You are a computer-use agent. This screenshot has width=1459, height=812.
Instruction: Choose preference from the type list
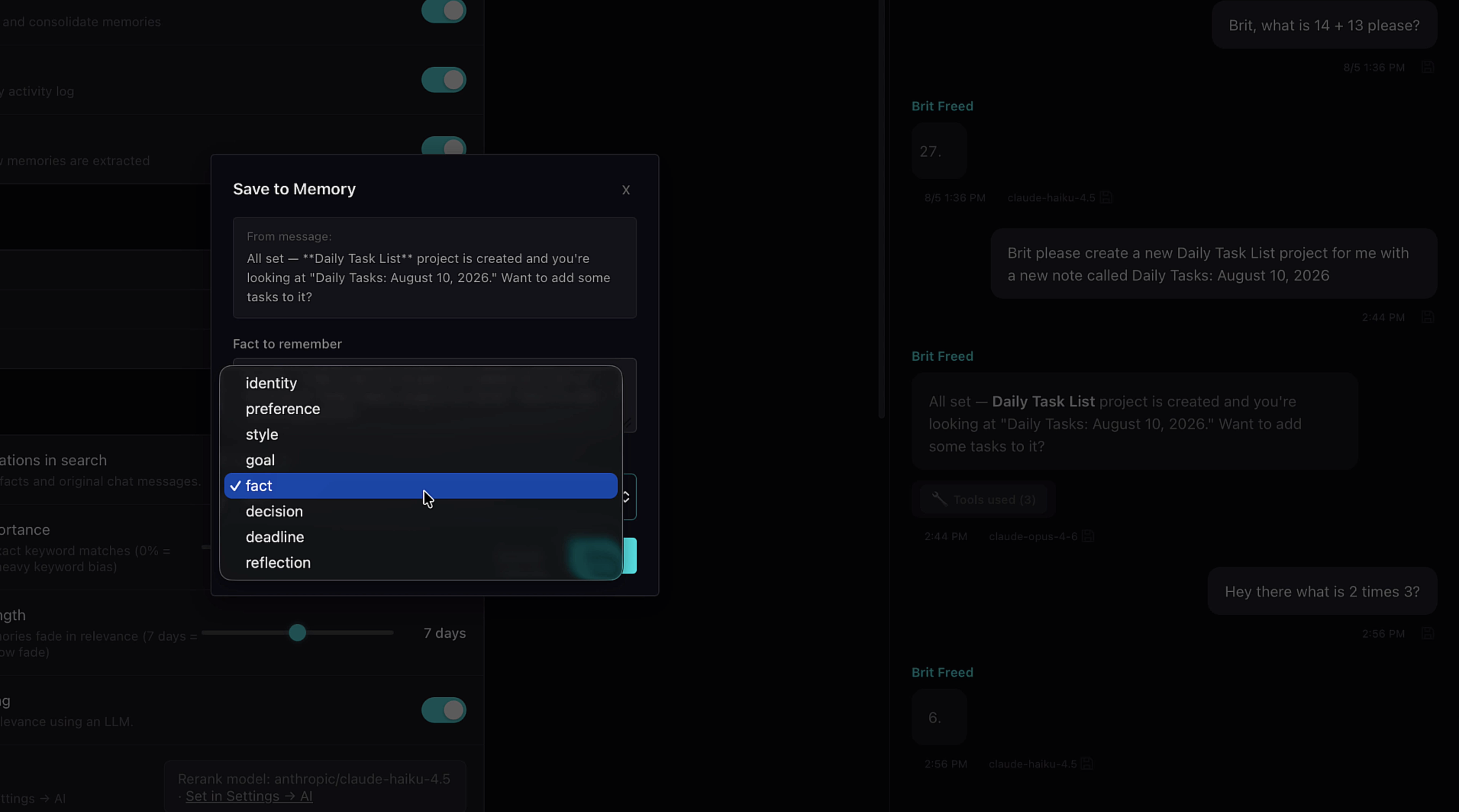pos(420,409)
